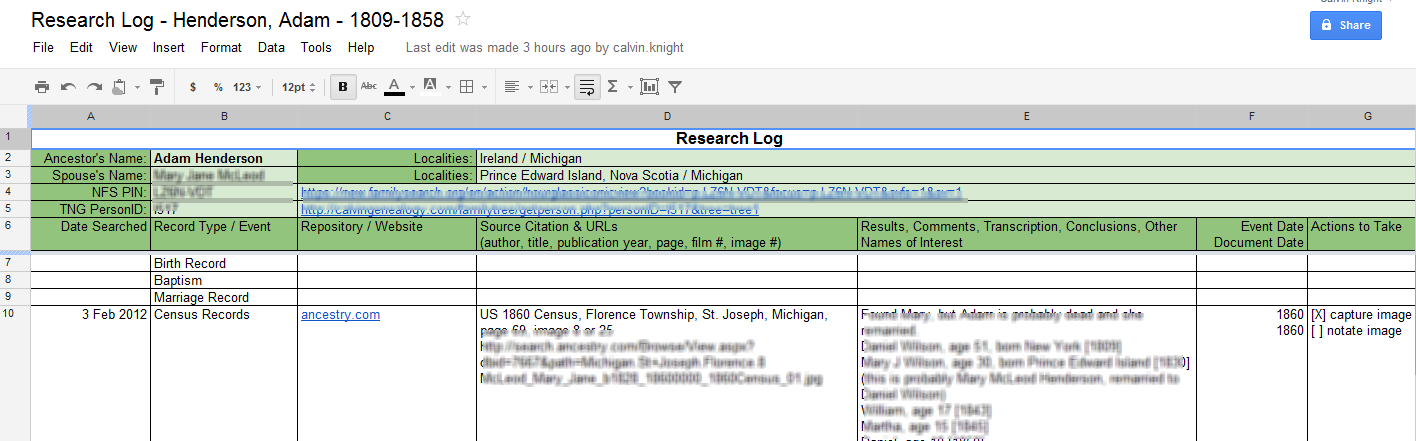
Task: Expand the text color dropdown arrow
Action: pos(412,87)
